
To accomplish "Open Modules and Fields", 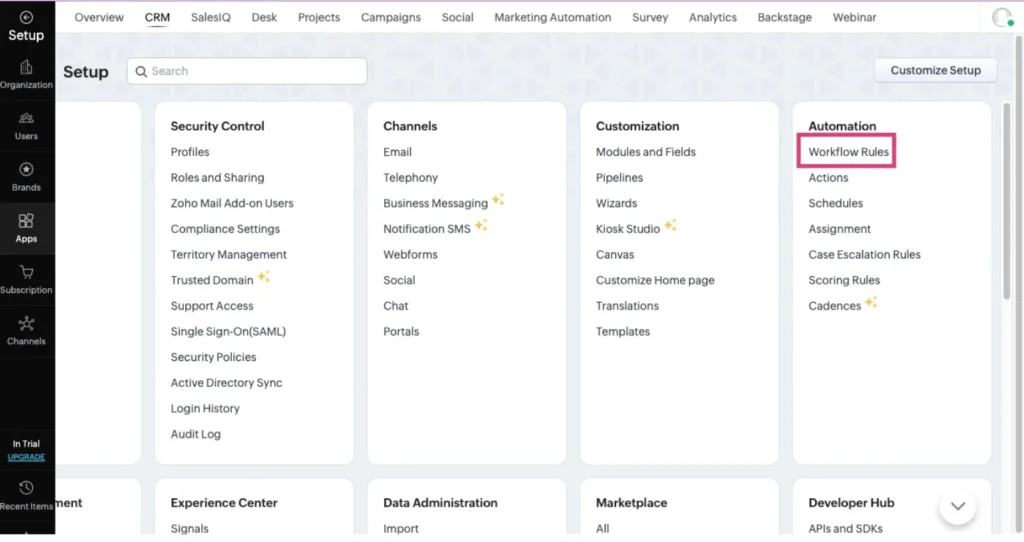I will point(645,152).
